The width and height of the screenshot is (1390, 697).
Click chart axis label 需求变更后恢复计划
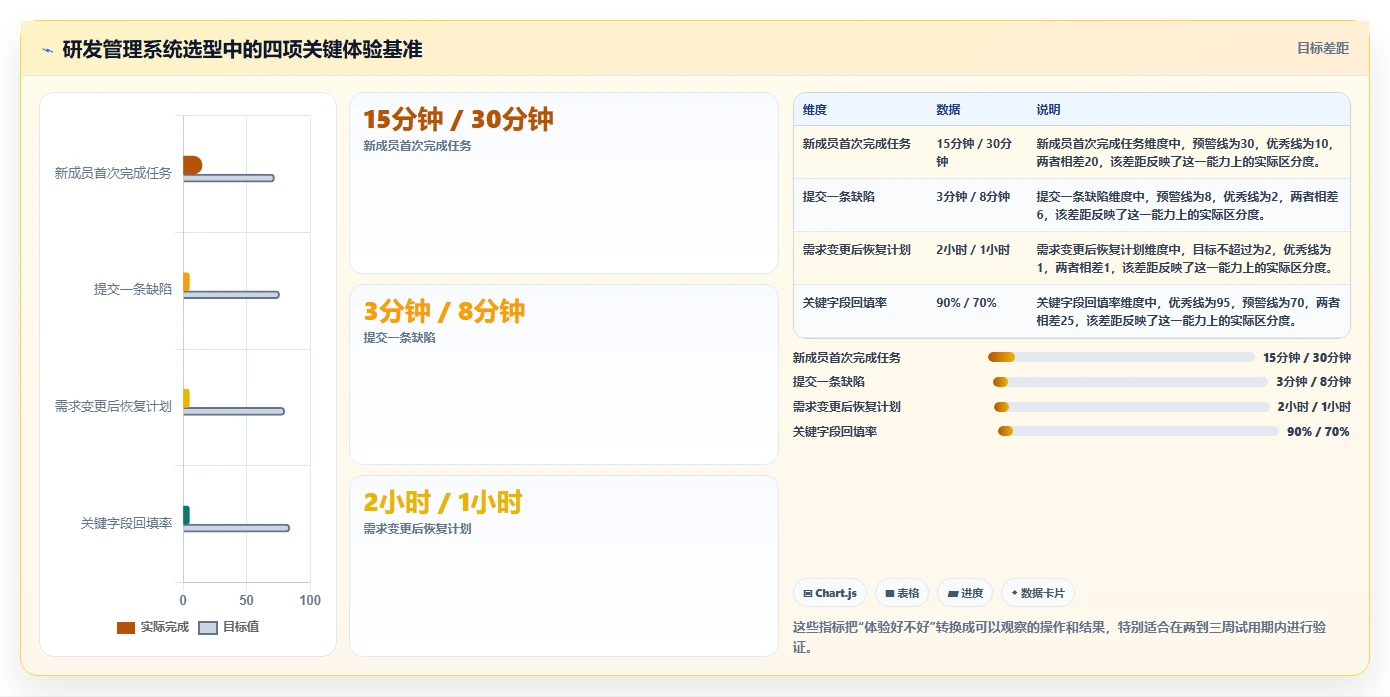tap(113, 407)
